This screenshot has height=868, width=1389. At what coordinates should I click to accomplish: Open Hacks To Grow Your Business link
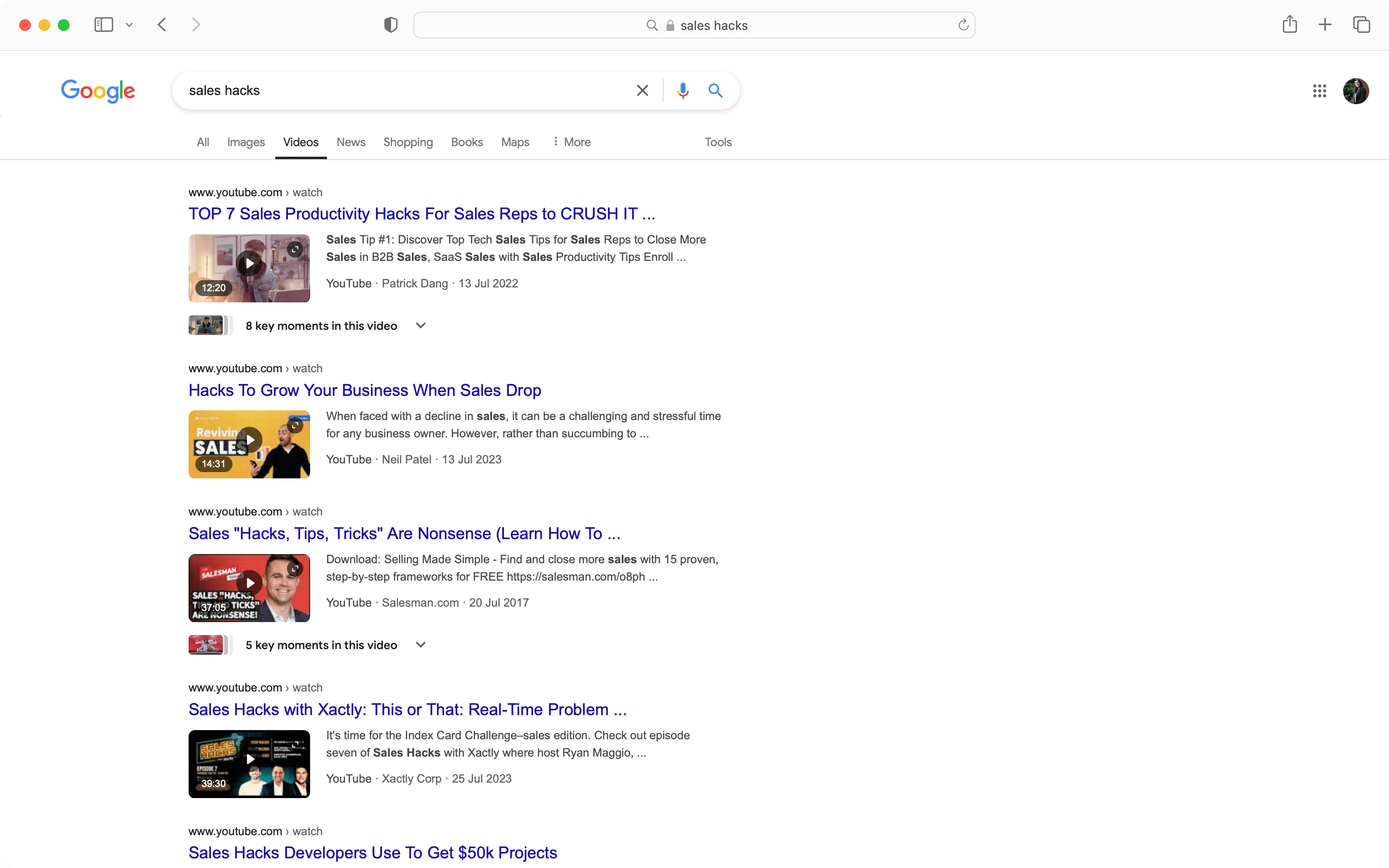point(365,391)
